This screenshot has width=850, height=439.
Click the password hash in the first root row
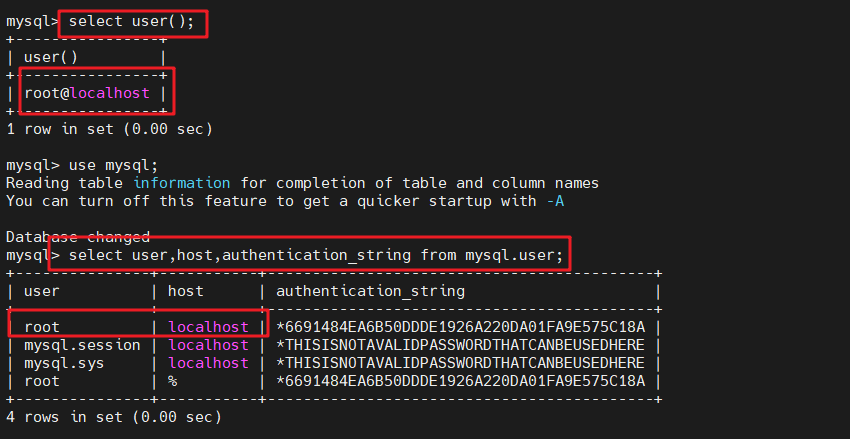click(x=460, y=327)
